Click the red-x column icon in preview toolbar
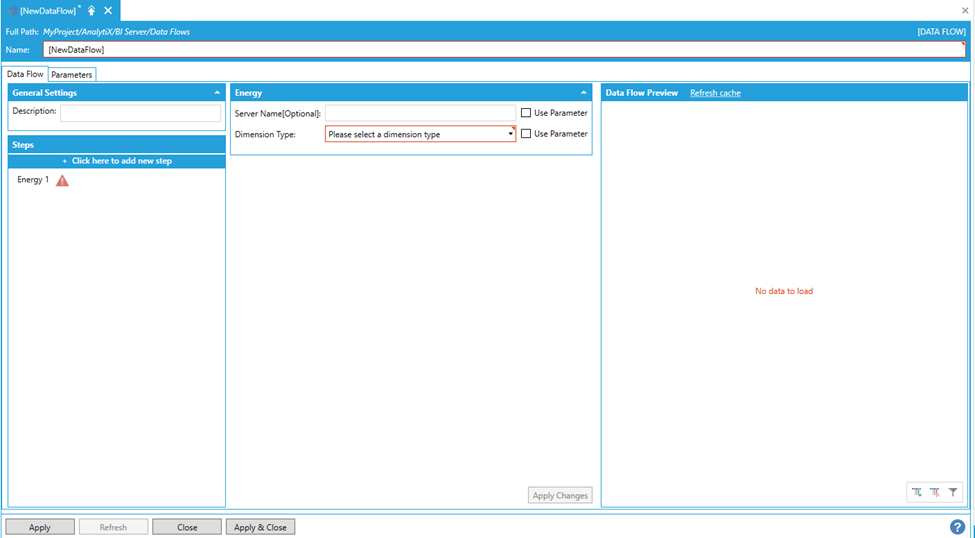Image resolution: width=975 pixels, height=538 pixels. 934,492
